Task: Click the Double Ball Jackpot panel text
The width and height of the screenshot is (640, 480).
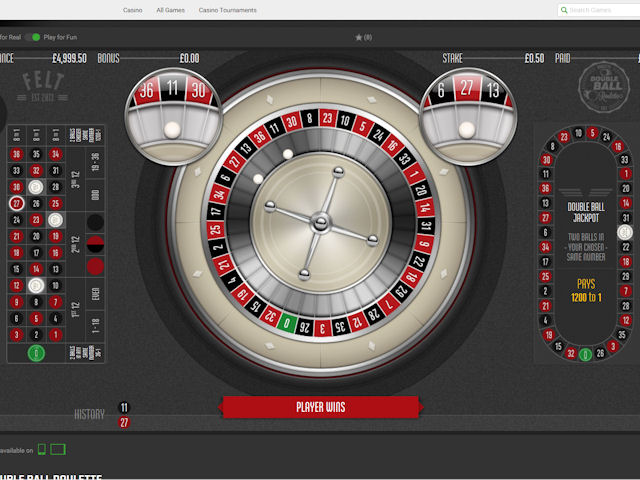Action: [586, 212]
